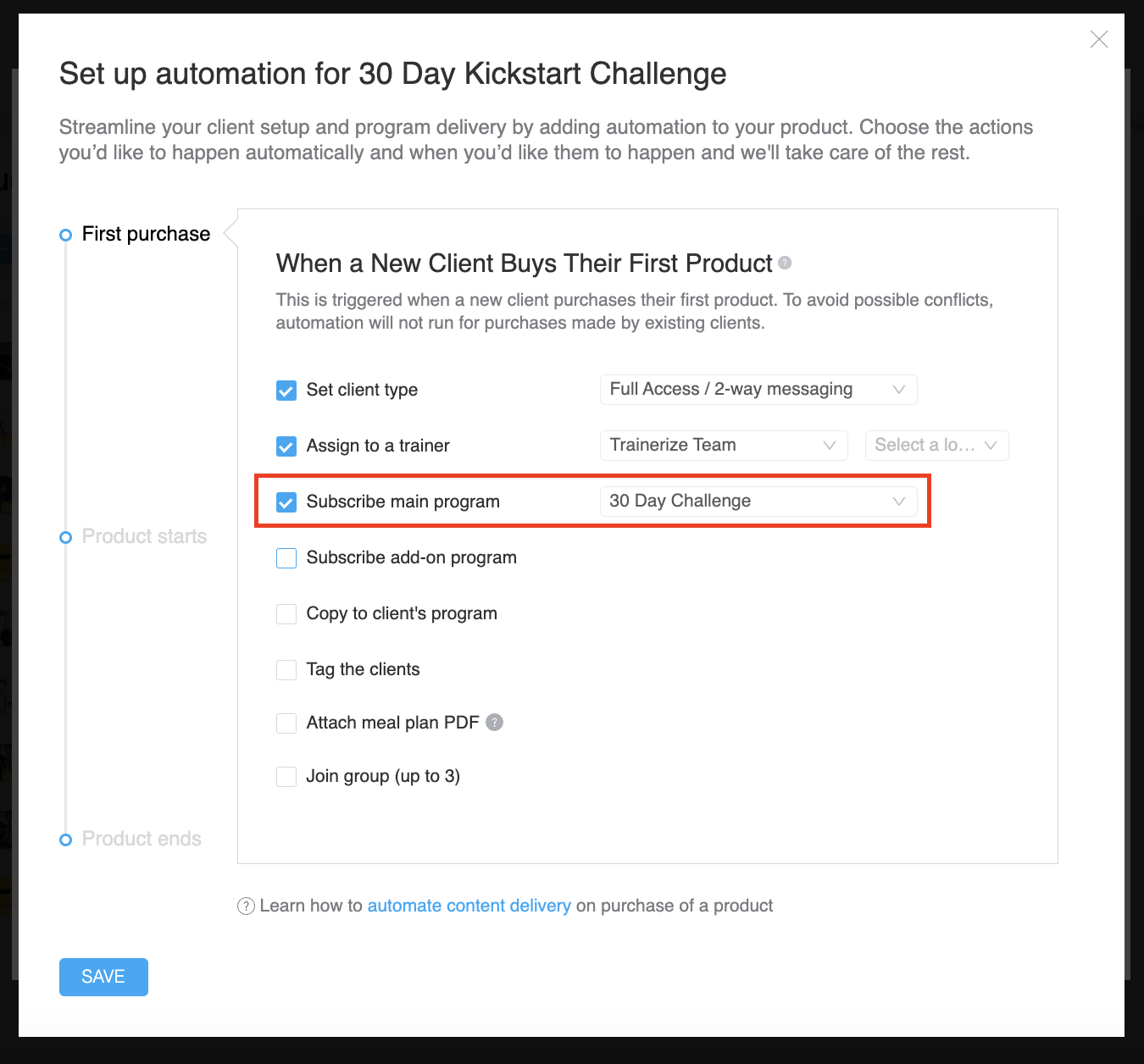This screenshot has width=1144, height=1064.
Task: Check the Copy to client's program box
Action: [286, 614]
